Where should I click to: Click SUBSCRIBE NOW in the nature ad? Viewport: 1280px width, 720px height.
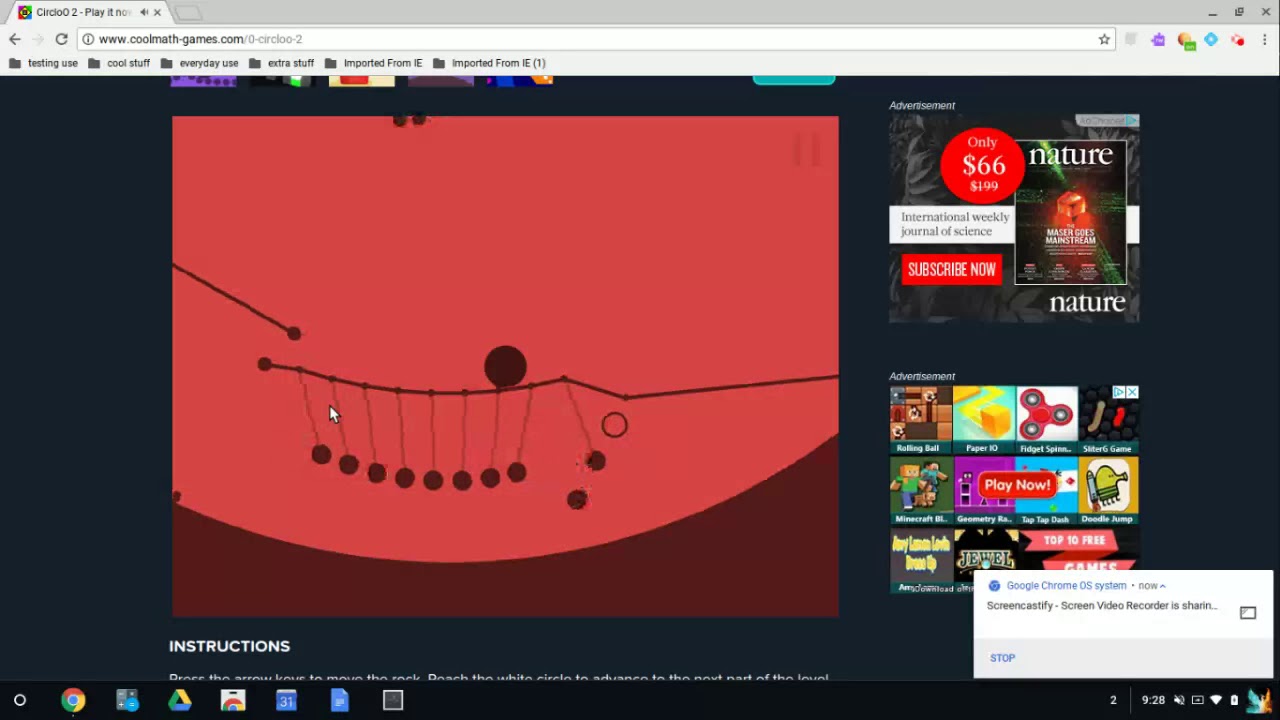(x=951, y=269)
